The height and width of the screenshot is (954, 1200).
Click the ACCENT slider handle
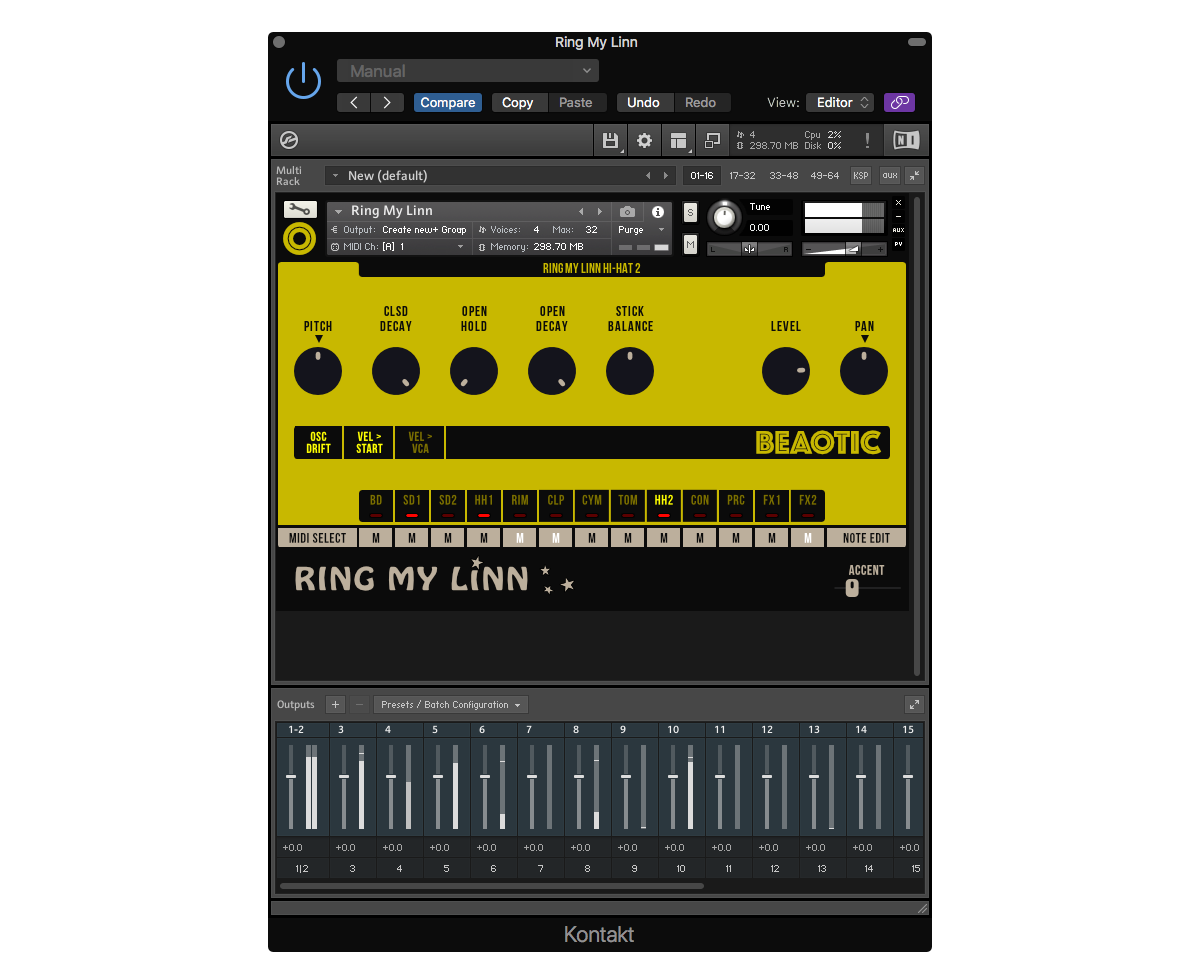pyautogui.click(x=852, y=588)
